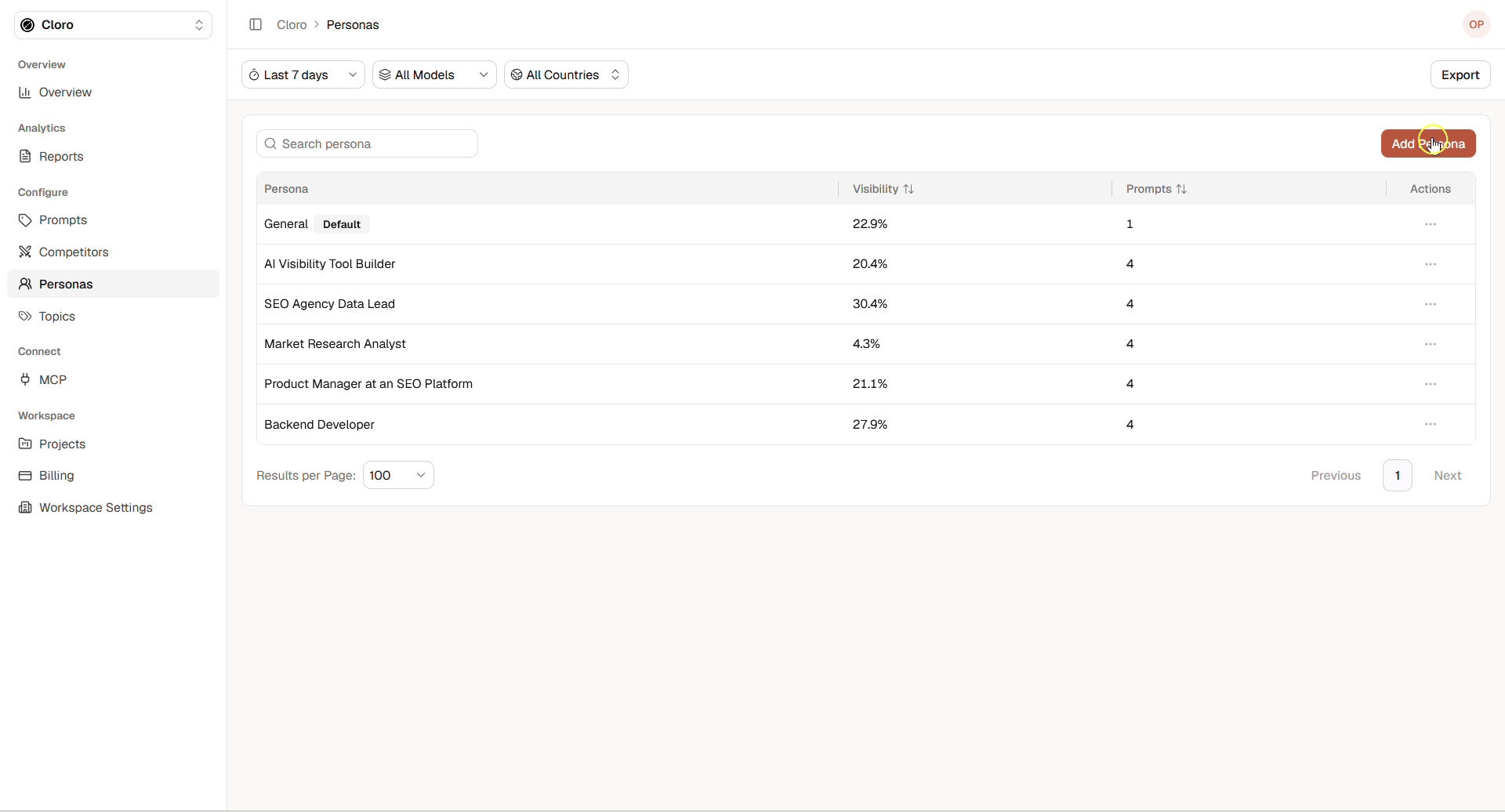Open actions menu for SEO Agency Data Lead
1505x812 pixels.
pos(1431,304)
